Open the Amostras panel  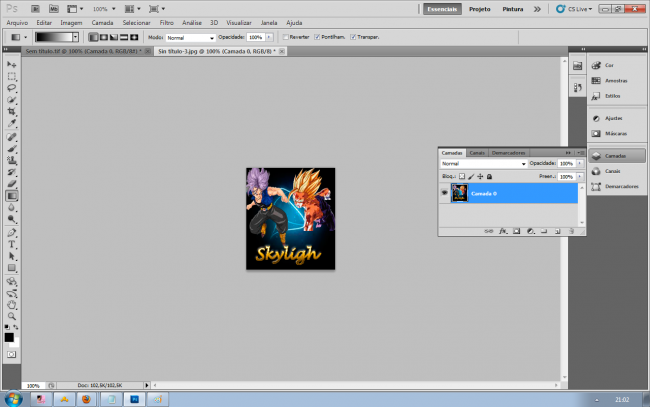tap(616, 81)
